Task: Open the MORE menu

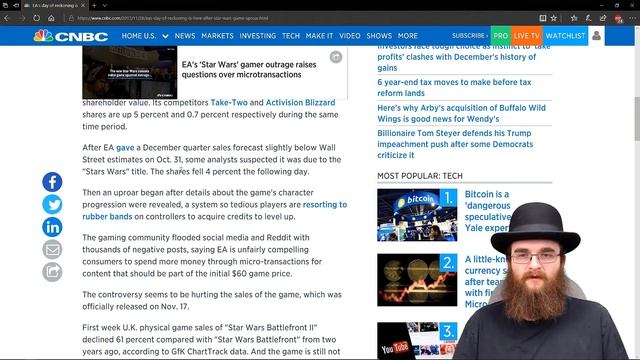Action: (408, 36)
